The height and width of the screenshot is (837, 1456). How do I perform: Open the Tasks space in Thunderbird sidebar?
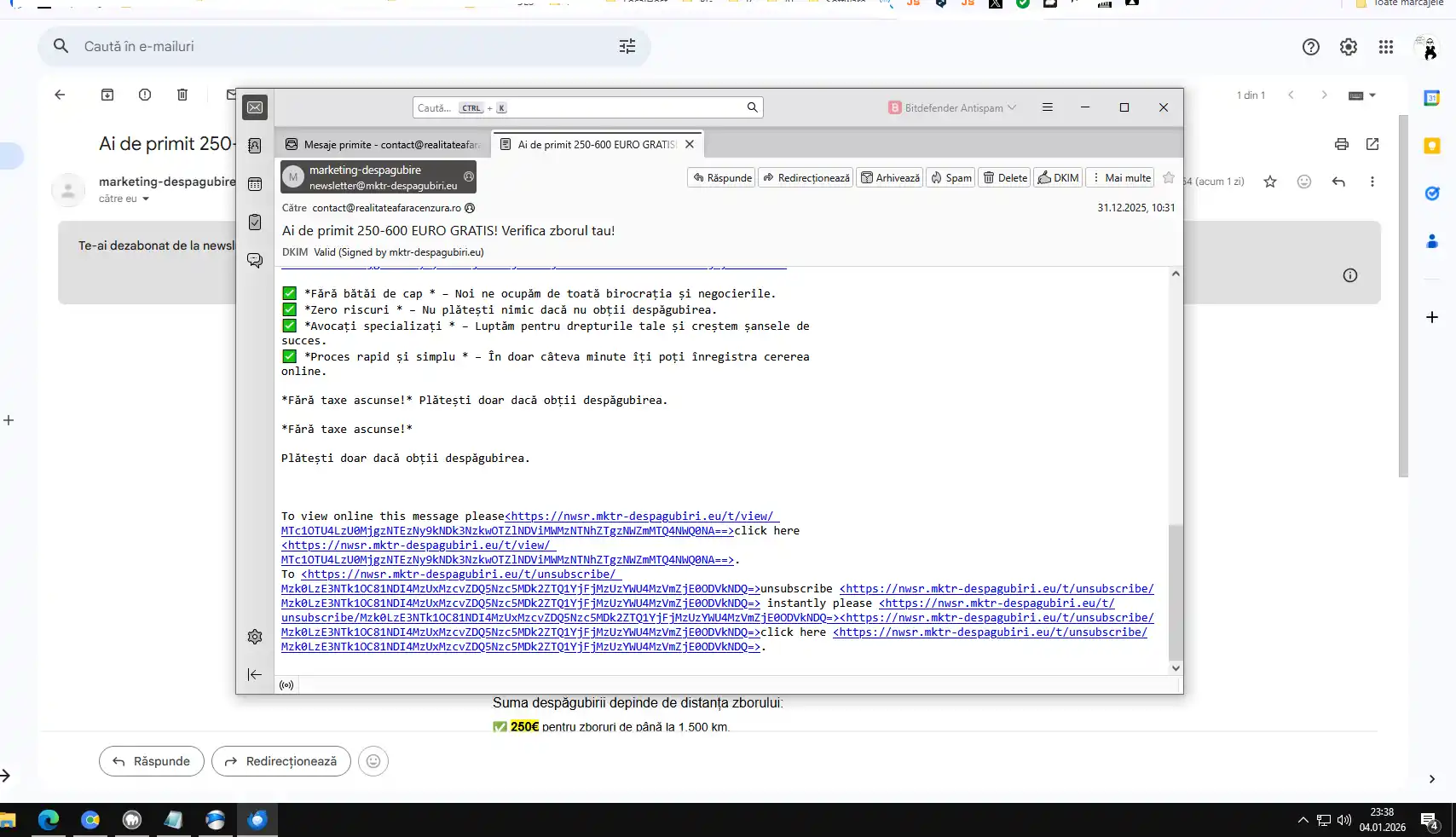click(x=255, y=222)
